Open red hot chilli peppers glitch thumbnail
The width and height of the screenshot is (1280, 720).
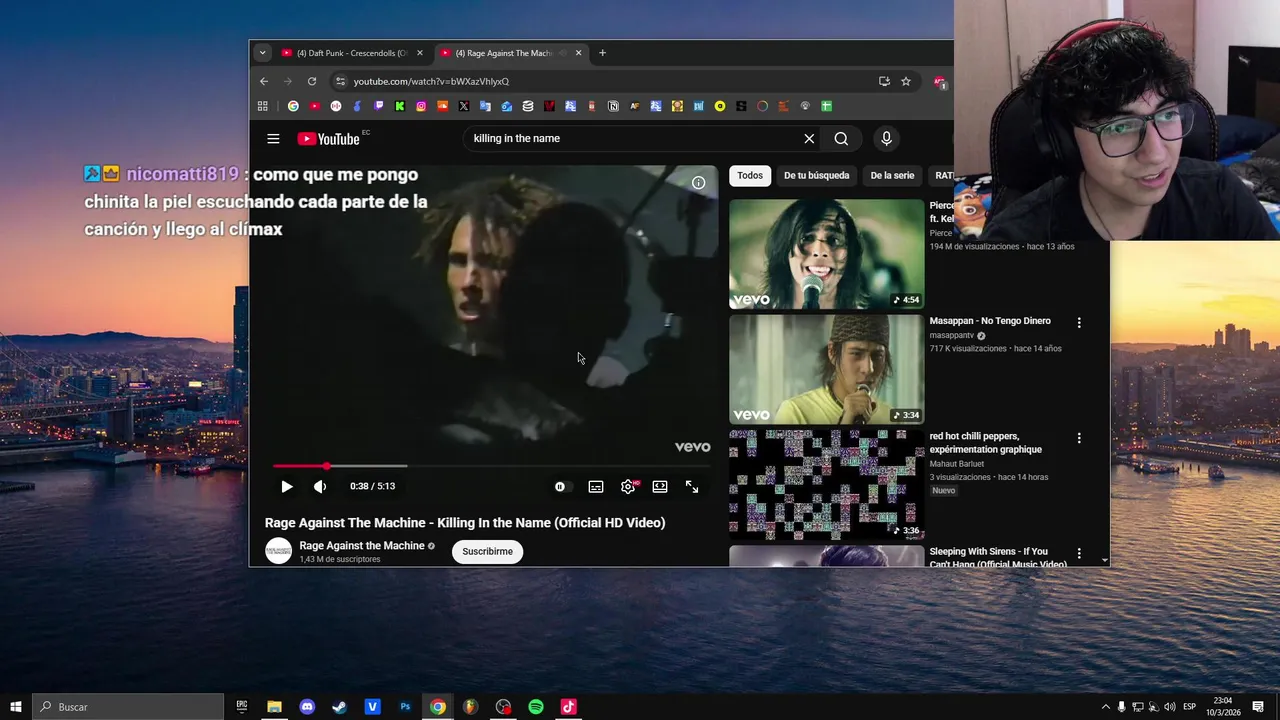point(827,484)
